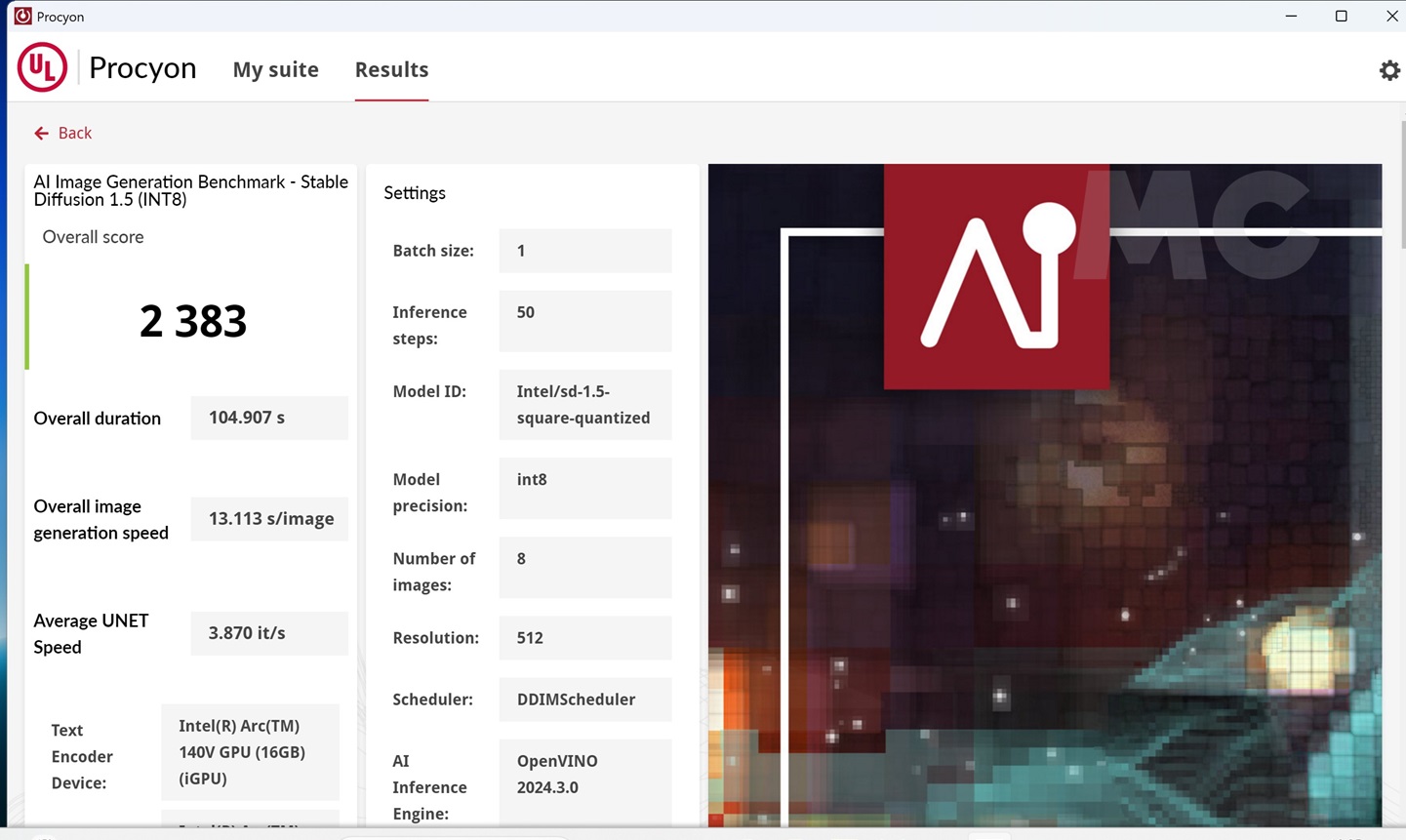Viewport: 1406px width, 840px height.
Task: Click the UL Procyon logo
Action: coord(42,67)
